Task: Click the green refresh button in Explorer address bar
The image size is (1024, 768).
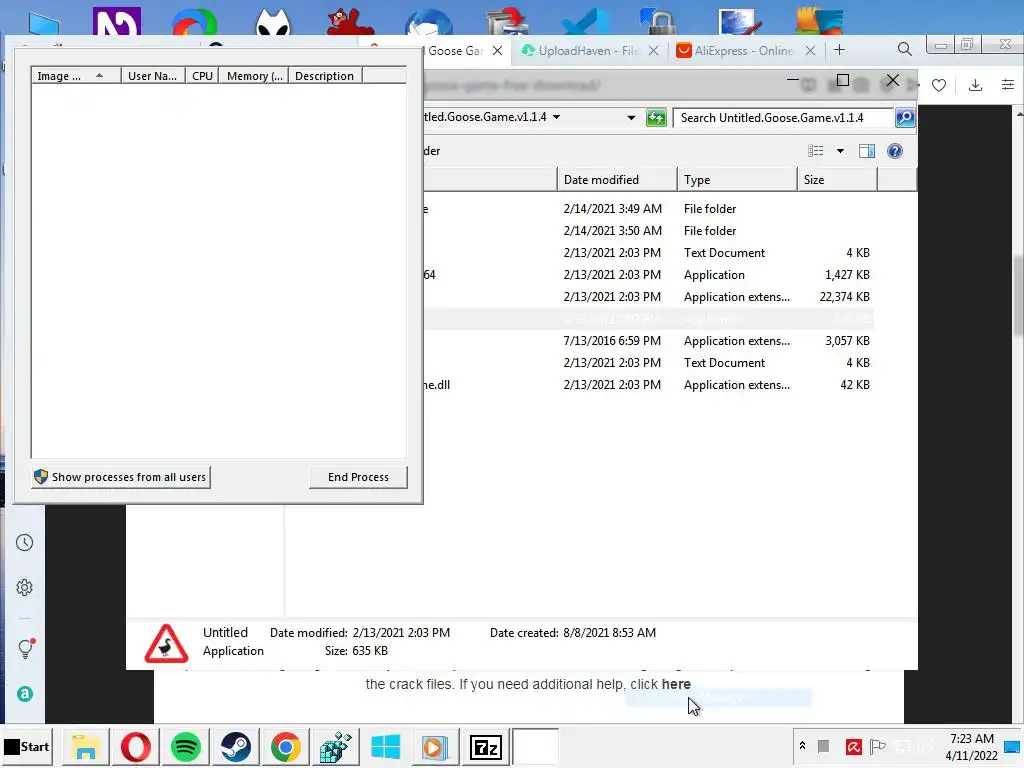Action: click(656, 118)
